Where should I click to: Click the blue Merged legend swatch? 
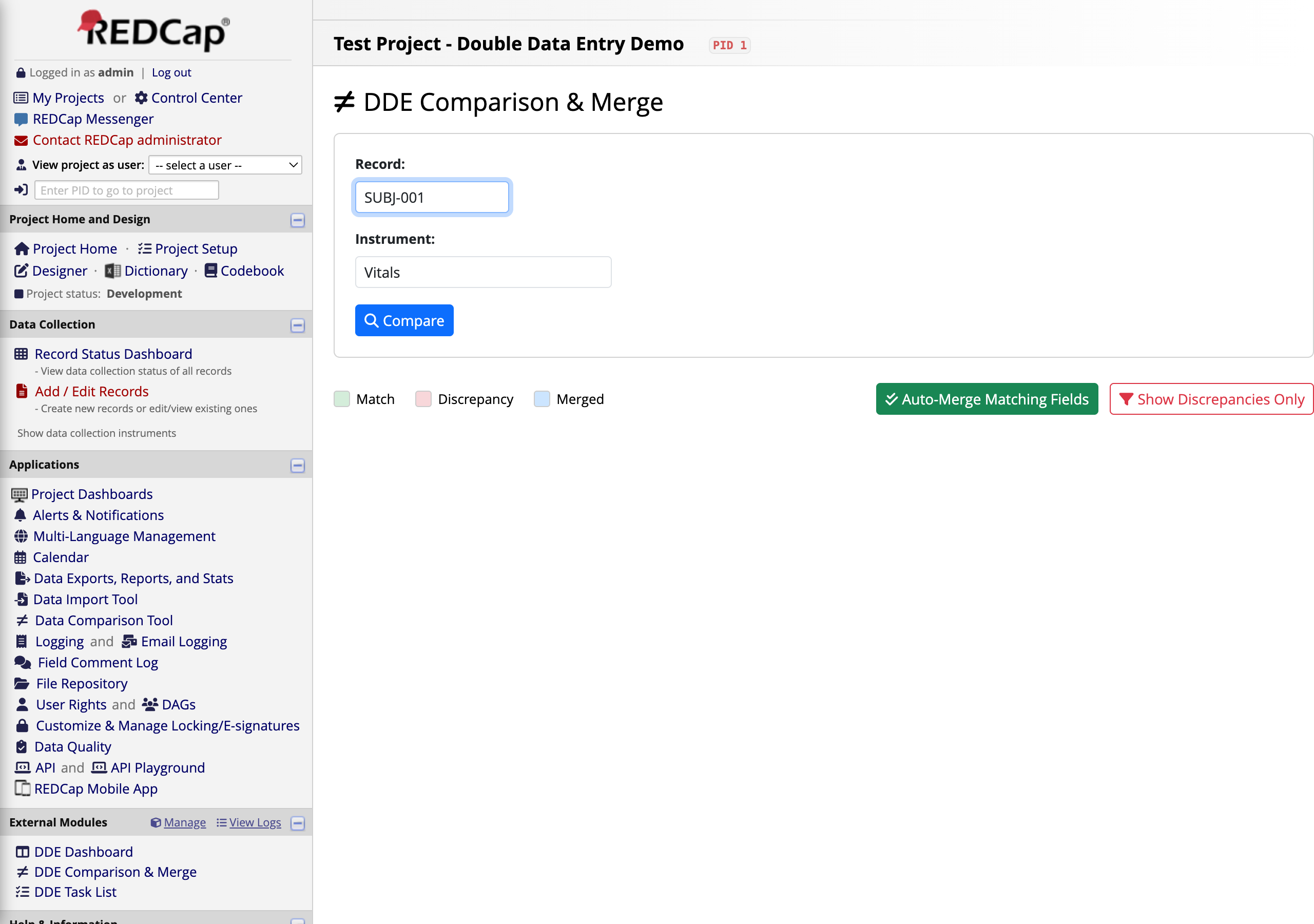pos(542,399)
